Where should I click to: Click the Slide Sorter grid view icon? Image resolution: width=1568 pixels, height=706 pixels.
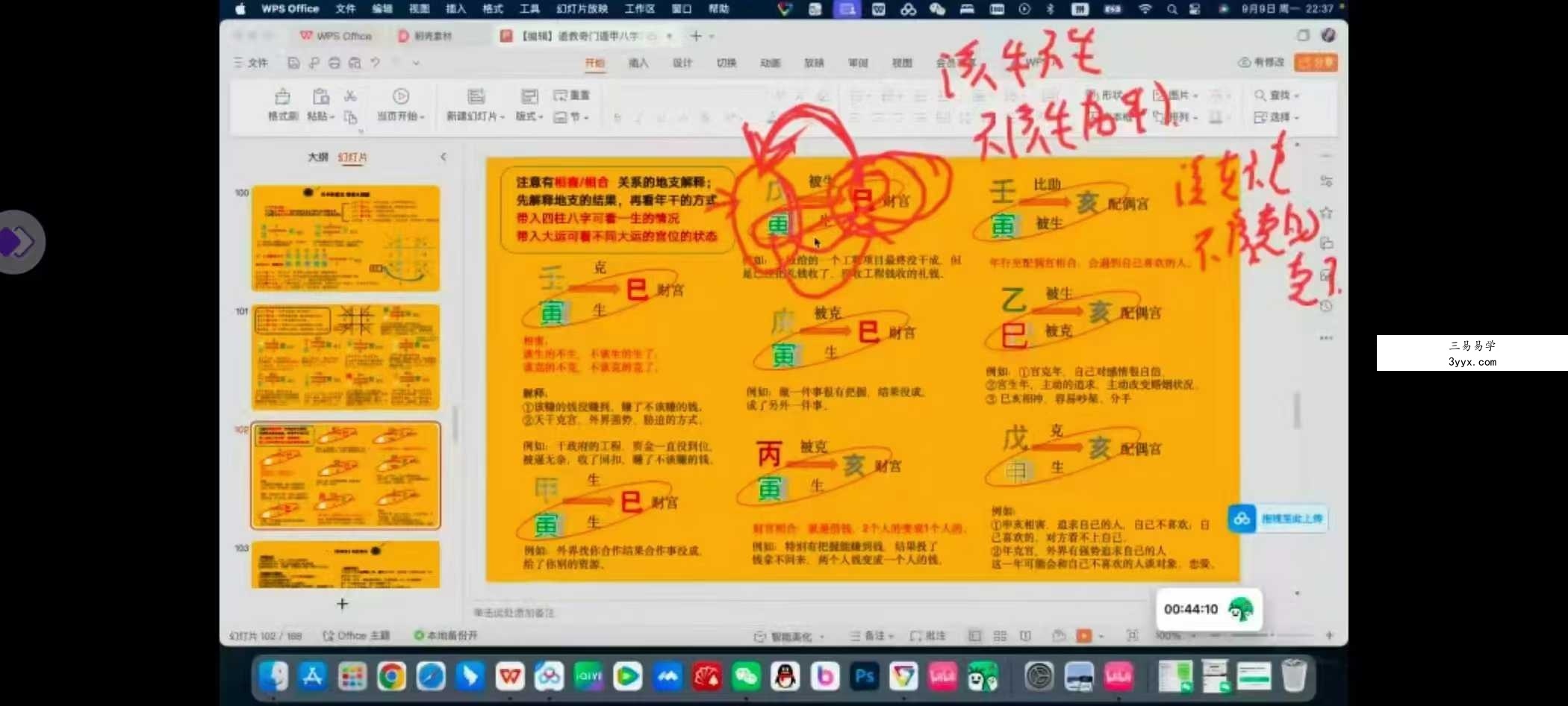tap(1000, 636)
